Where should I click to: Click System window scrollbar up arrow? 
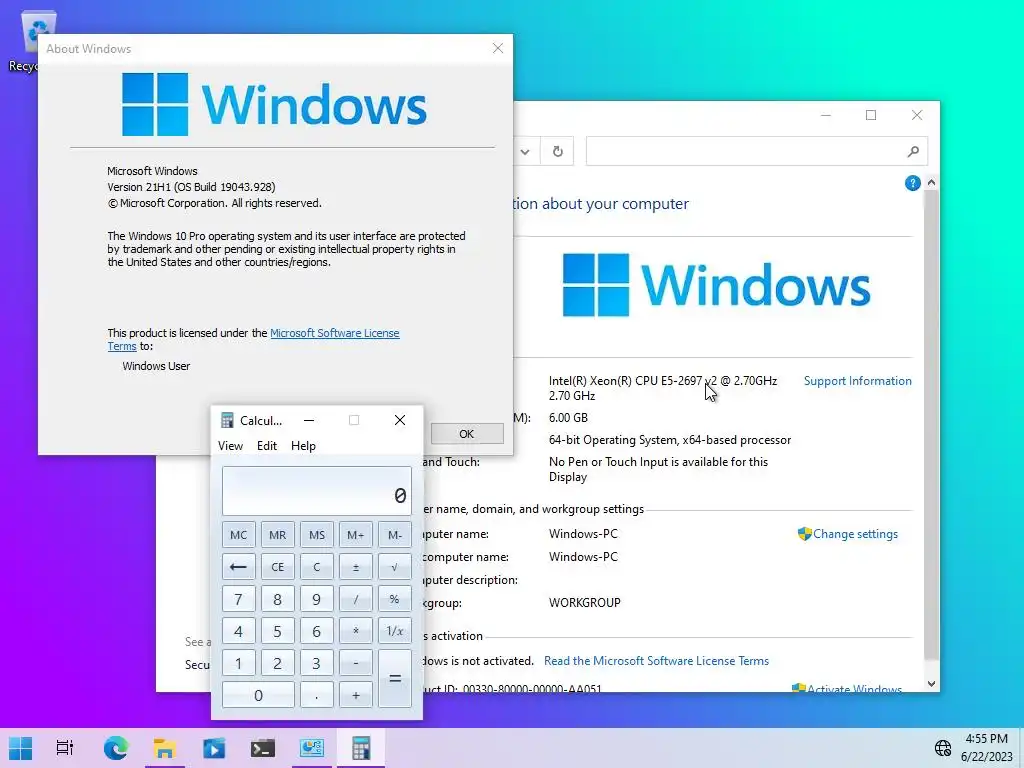click(x=931, y=183)
